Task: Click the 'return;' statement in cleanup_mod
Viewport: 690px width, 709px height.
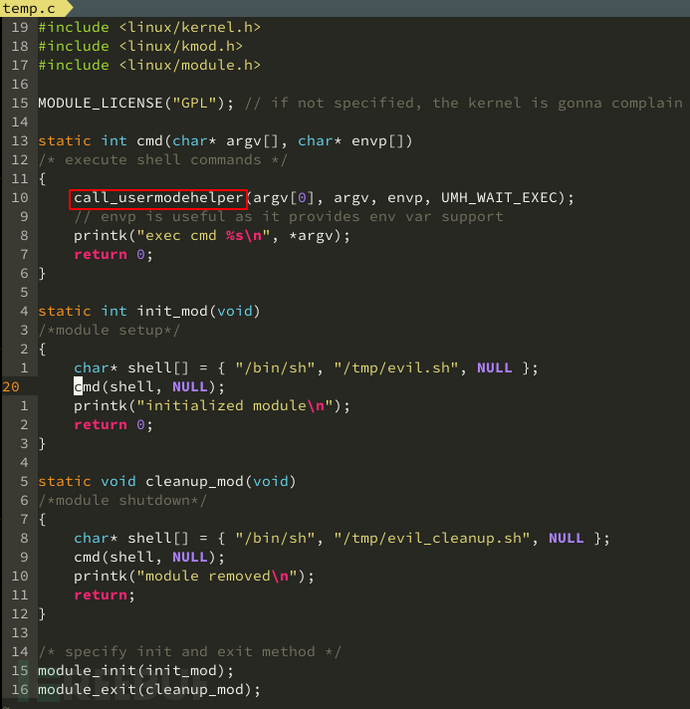Action: [x=104, y=596]
